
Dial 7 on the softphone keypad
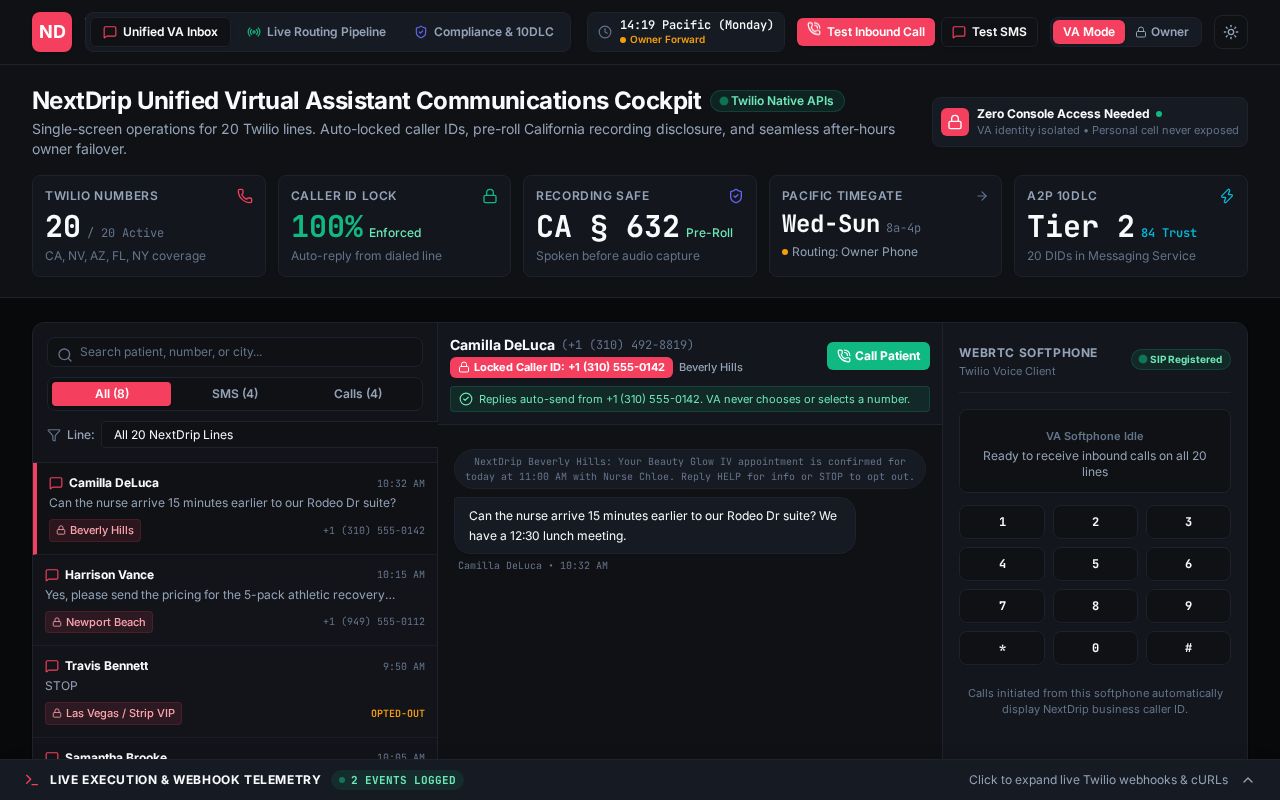click(1002, 606)
